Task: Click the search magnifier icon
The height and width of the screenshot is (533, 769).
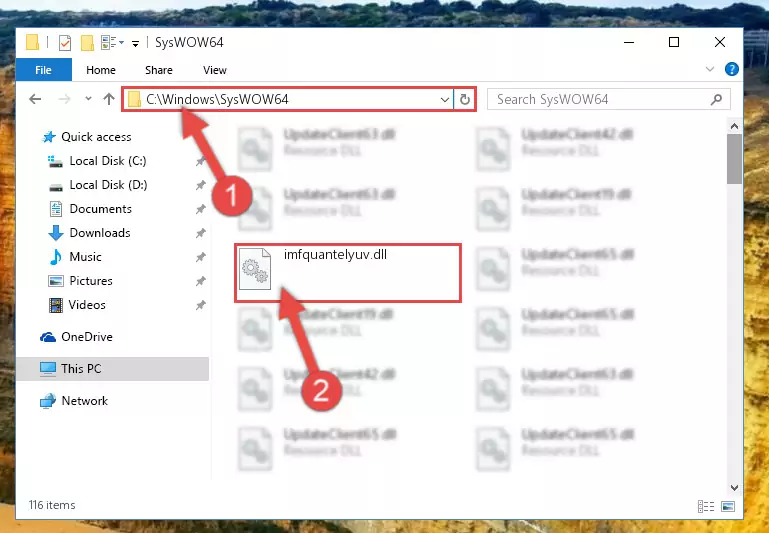Action: 716,100
